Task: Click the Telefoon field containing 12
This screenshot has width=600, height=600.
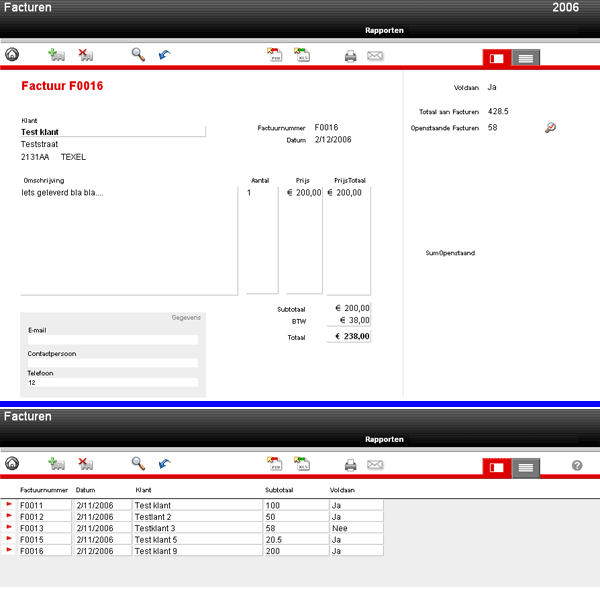Action: point(113,383)
